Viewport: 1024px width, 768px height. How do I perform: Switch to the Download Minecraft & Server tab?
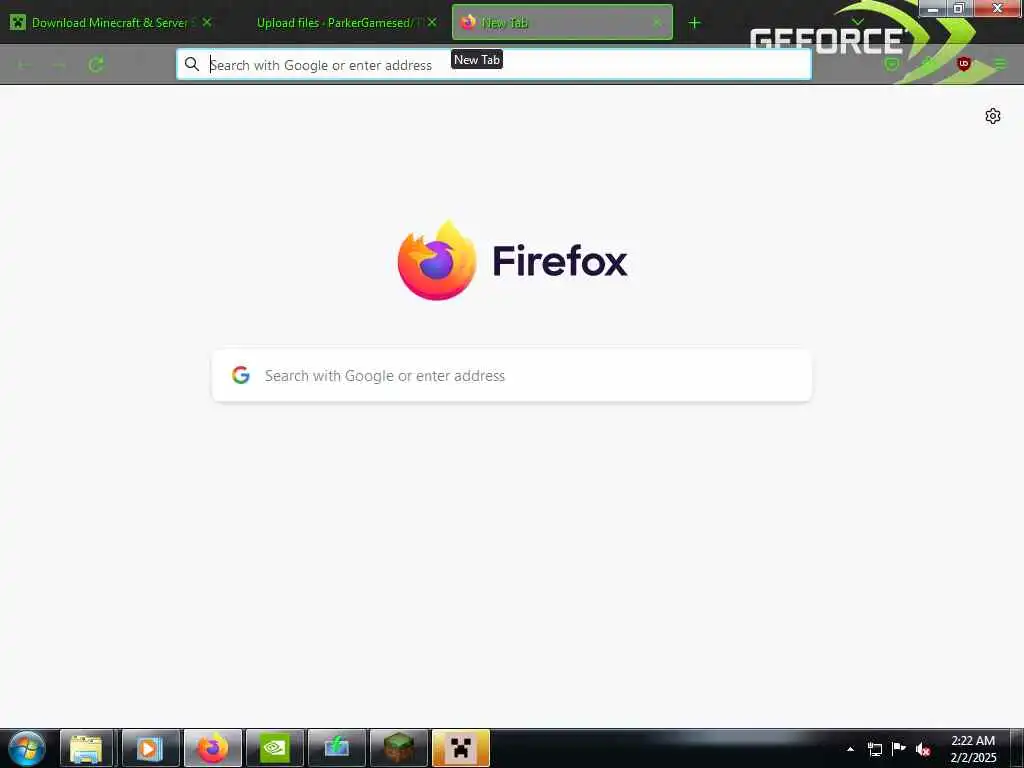(110, 23)
